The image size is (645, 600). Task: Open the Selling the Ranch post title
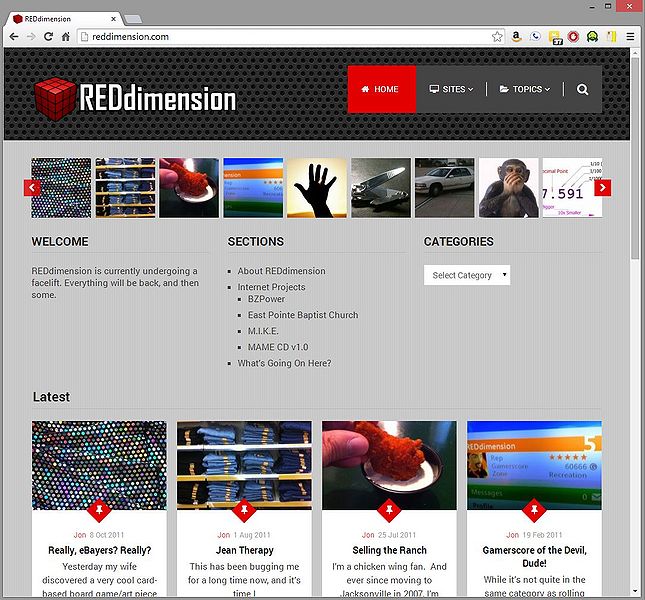(x=389, y=550)
